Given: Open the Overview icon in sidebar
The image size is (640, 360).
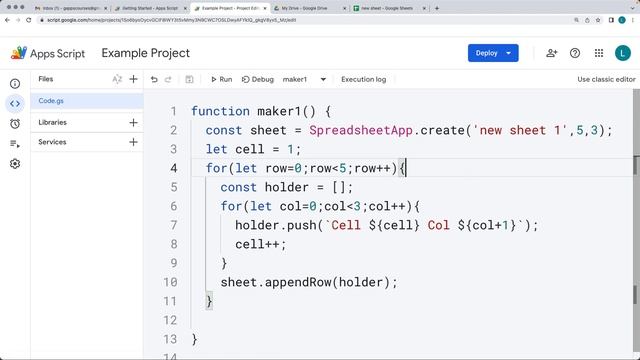Looking at the screenshot, I should click(15, 84).
